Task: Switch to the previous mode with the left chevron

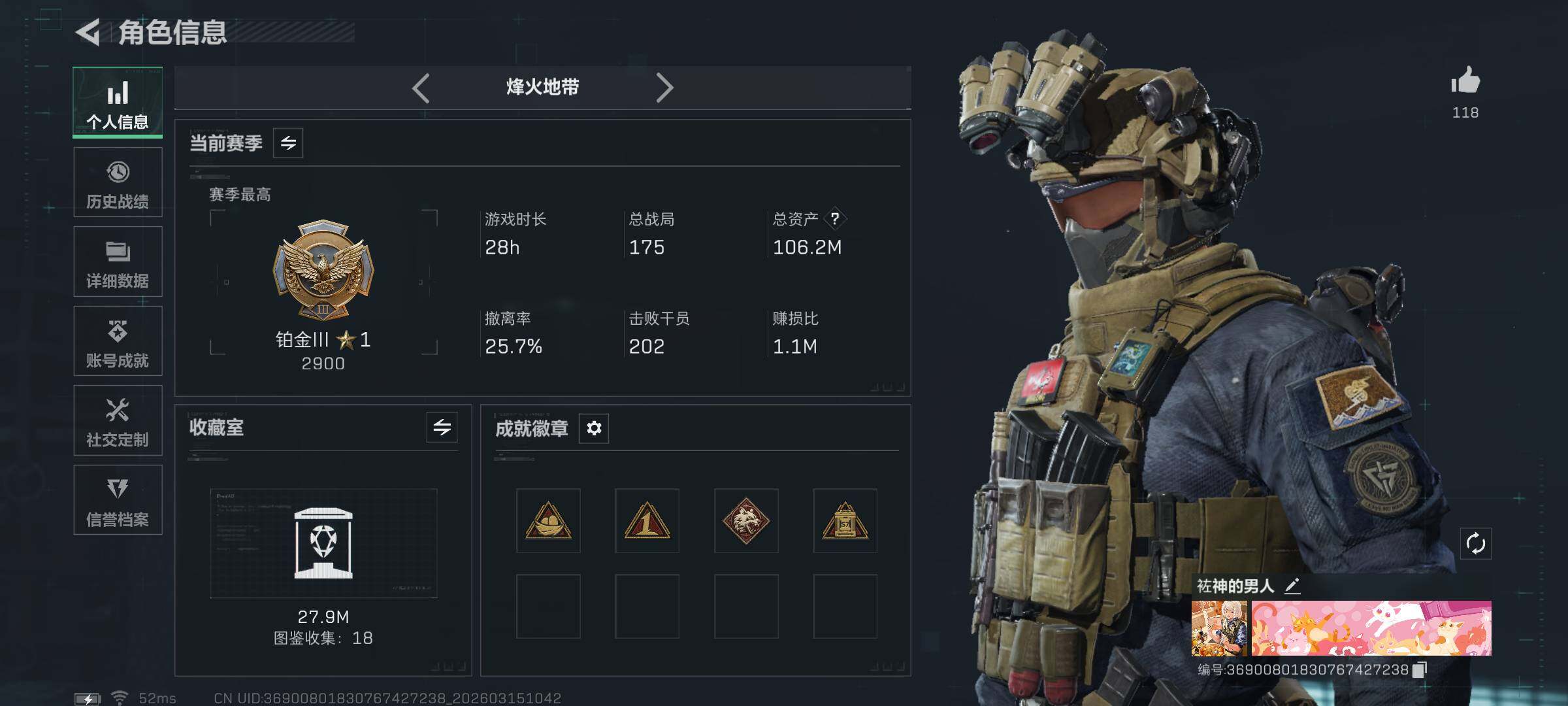Action: point(421,88)
